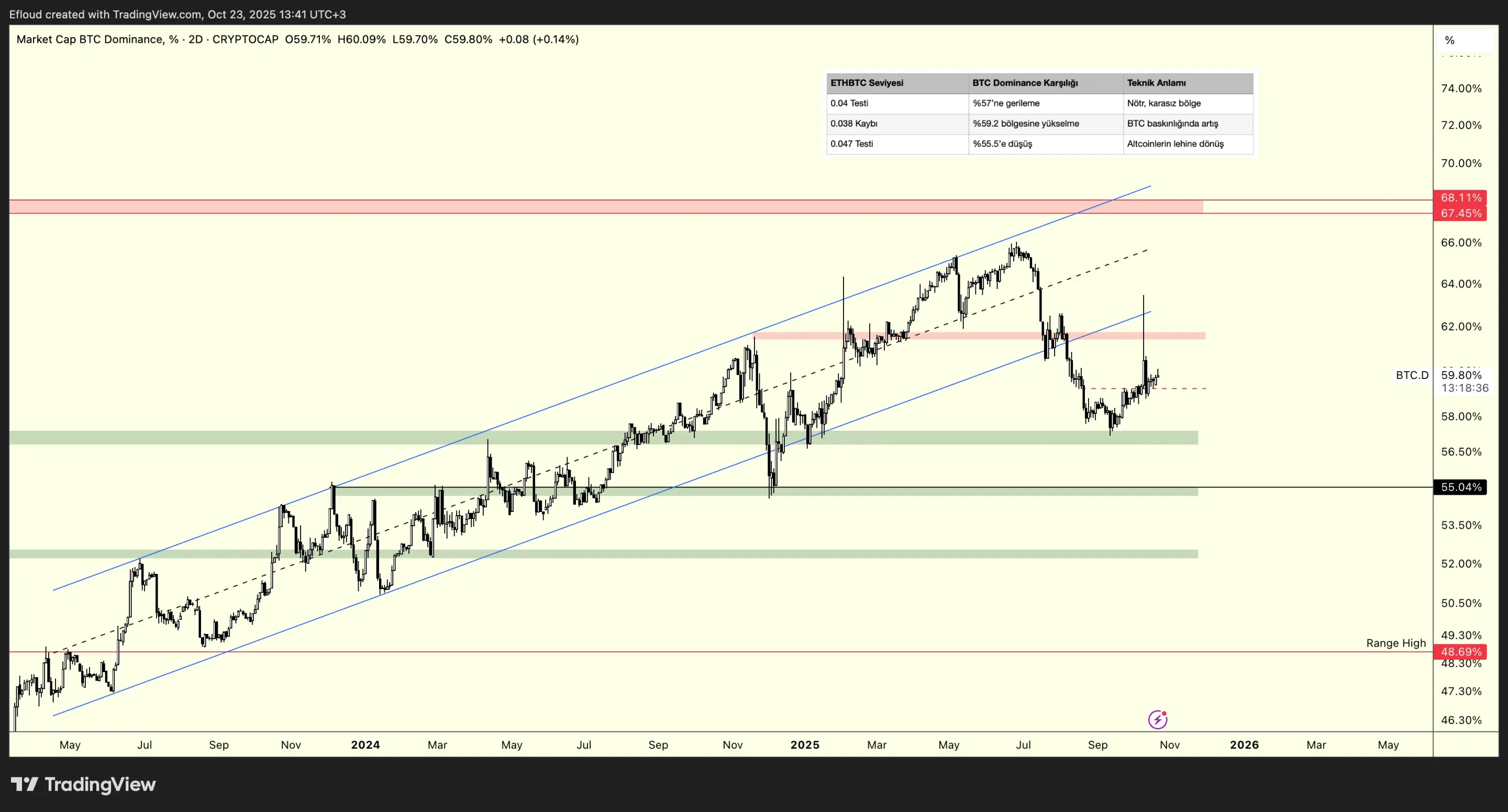Click CRYPTOCAP exchange name in title

coord(245,39)
